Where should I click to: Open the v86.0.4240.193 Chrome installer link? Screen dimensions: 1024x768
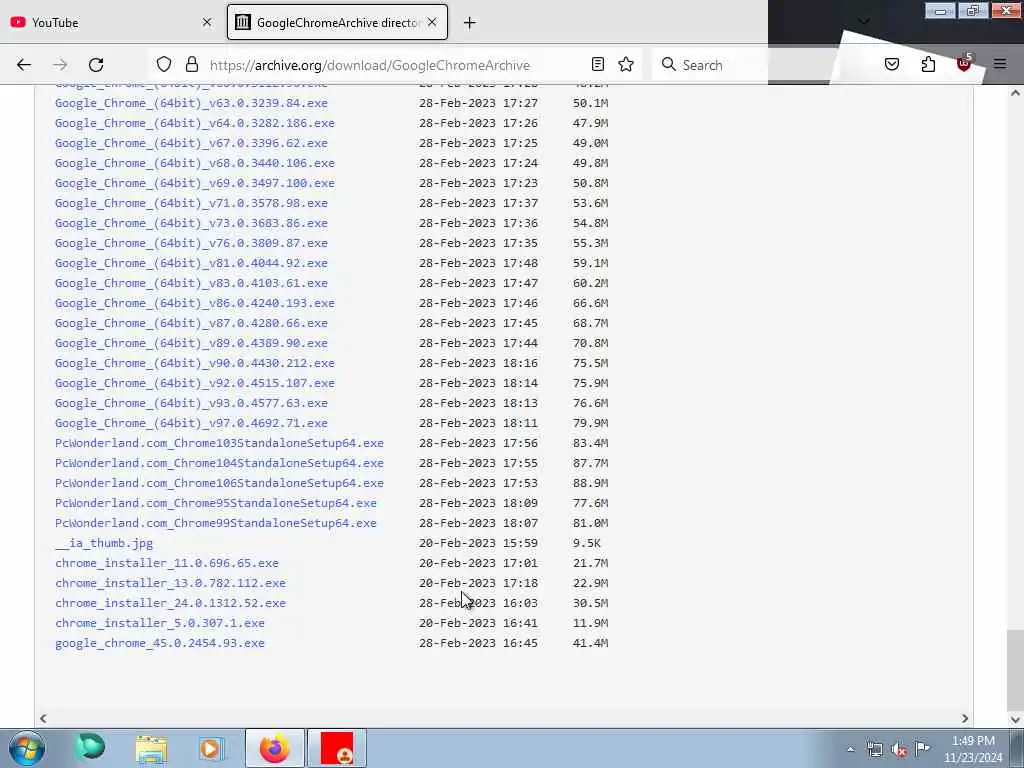pyautogui.click(x=195, y=303)
